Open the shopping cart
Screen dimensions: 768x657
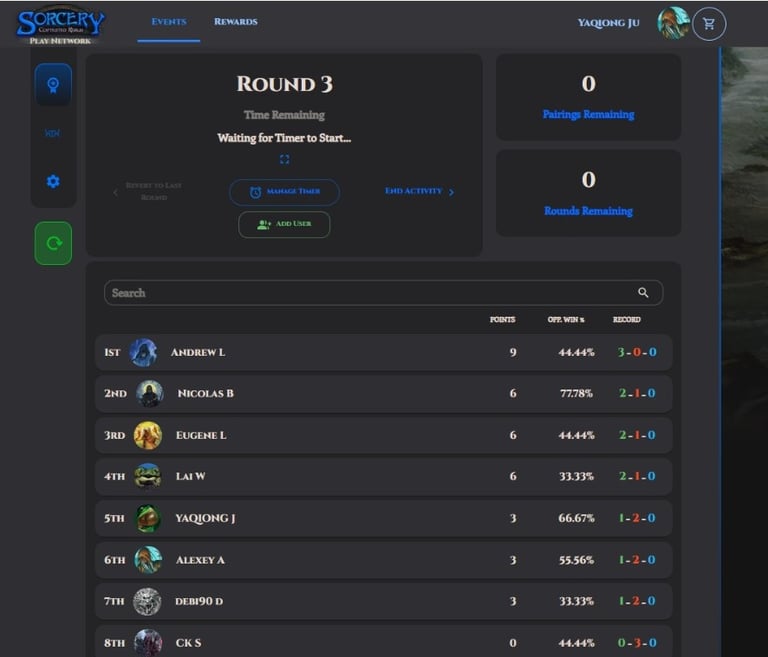pos(709,24)
